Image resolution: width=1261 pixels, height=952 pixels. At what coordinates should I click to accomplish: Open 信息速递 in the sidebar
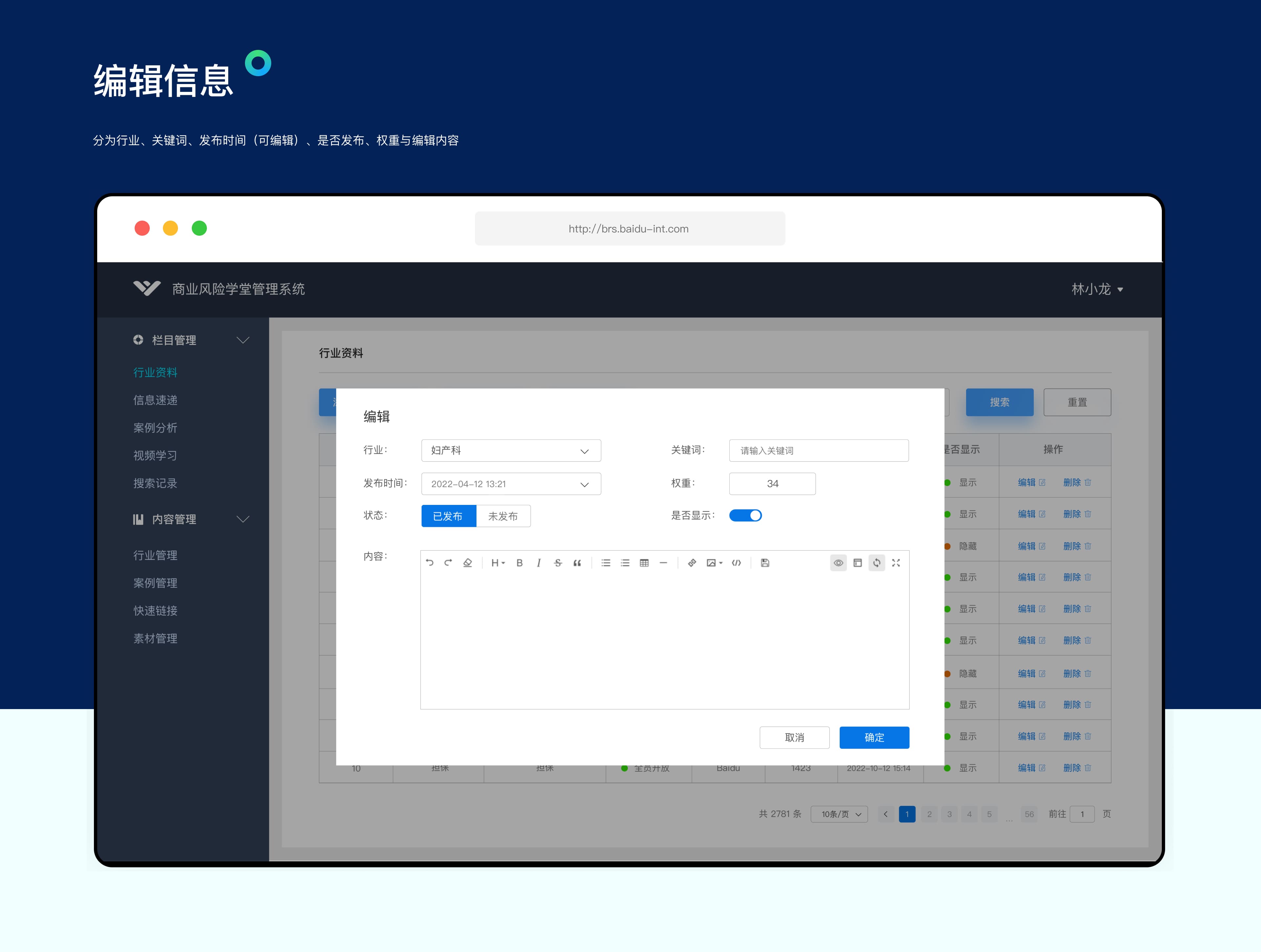(155, 400)
